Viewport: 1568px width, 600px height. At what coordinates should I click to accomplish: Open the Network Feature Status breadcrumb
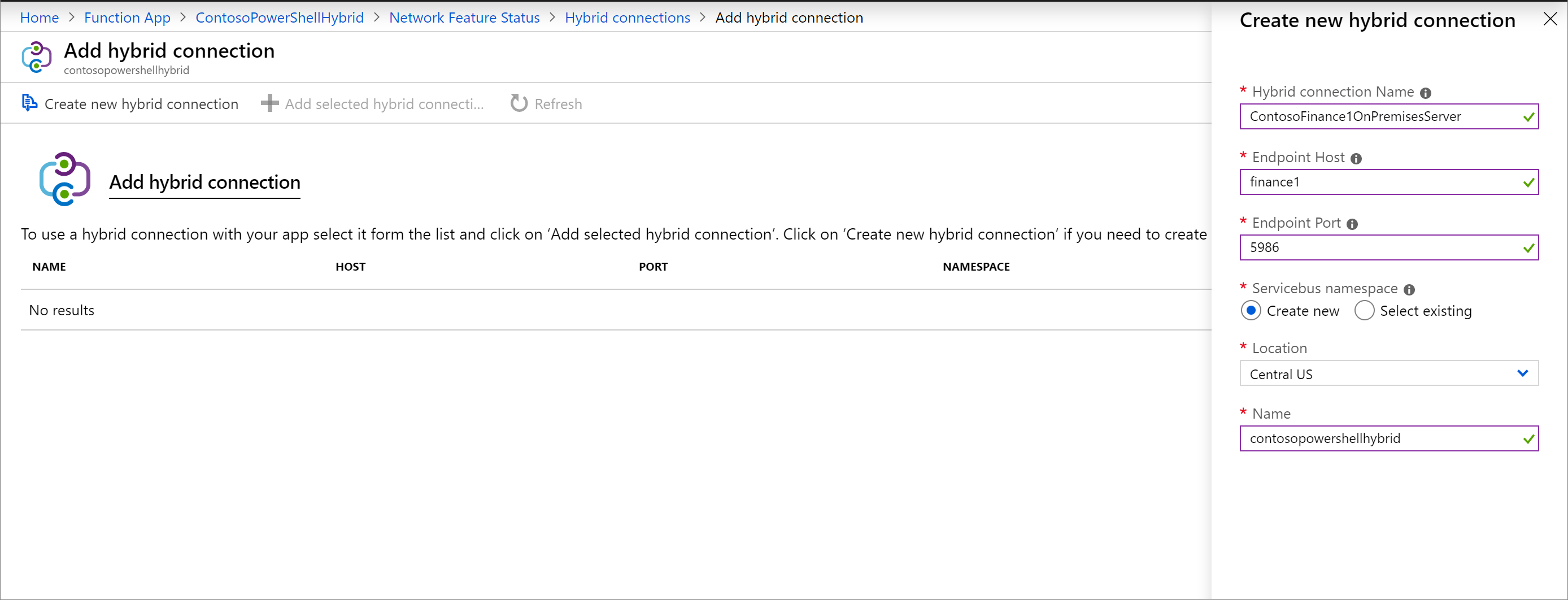click(464, 18)
